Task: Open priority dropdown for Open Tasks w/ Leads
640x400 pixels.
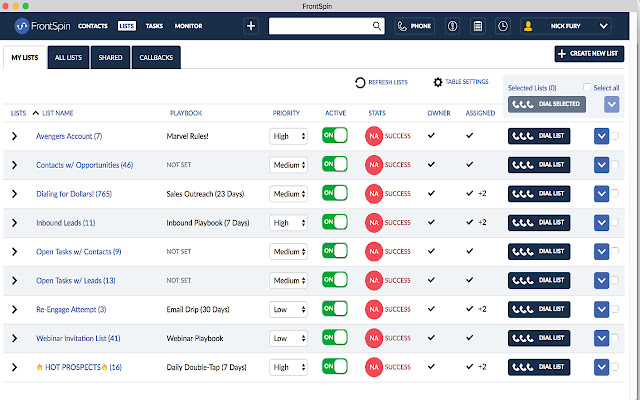Action: coord(288,281)
